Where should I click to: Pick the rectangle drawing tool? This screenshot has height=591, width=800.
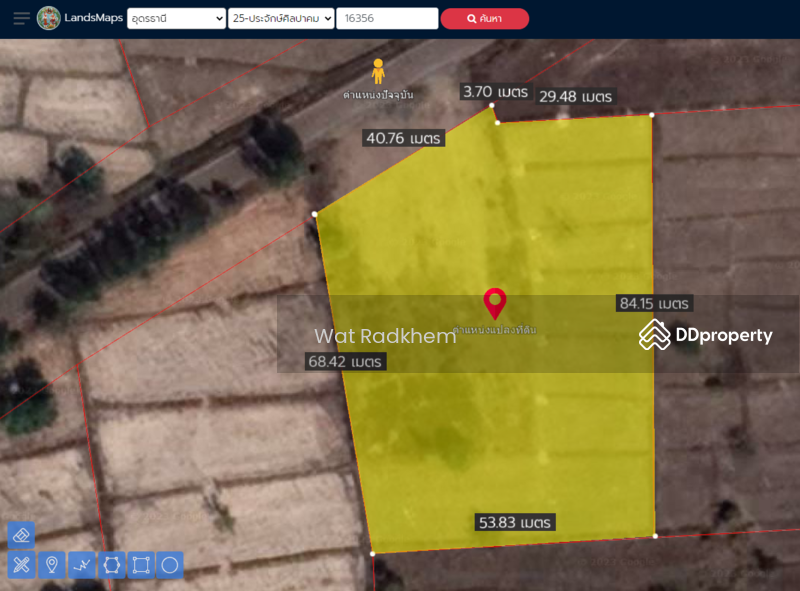pyautogui.click(x=141, y=565)
